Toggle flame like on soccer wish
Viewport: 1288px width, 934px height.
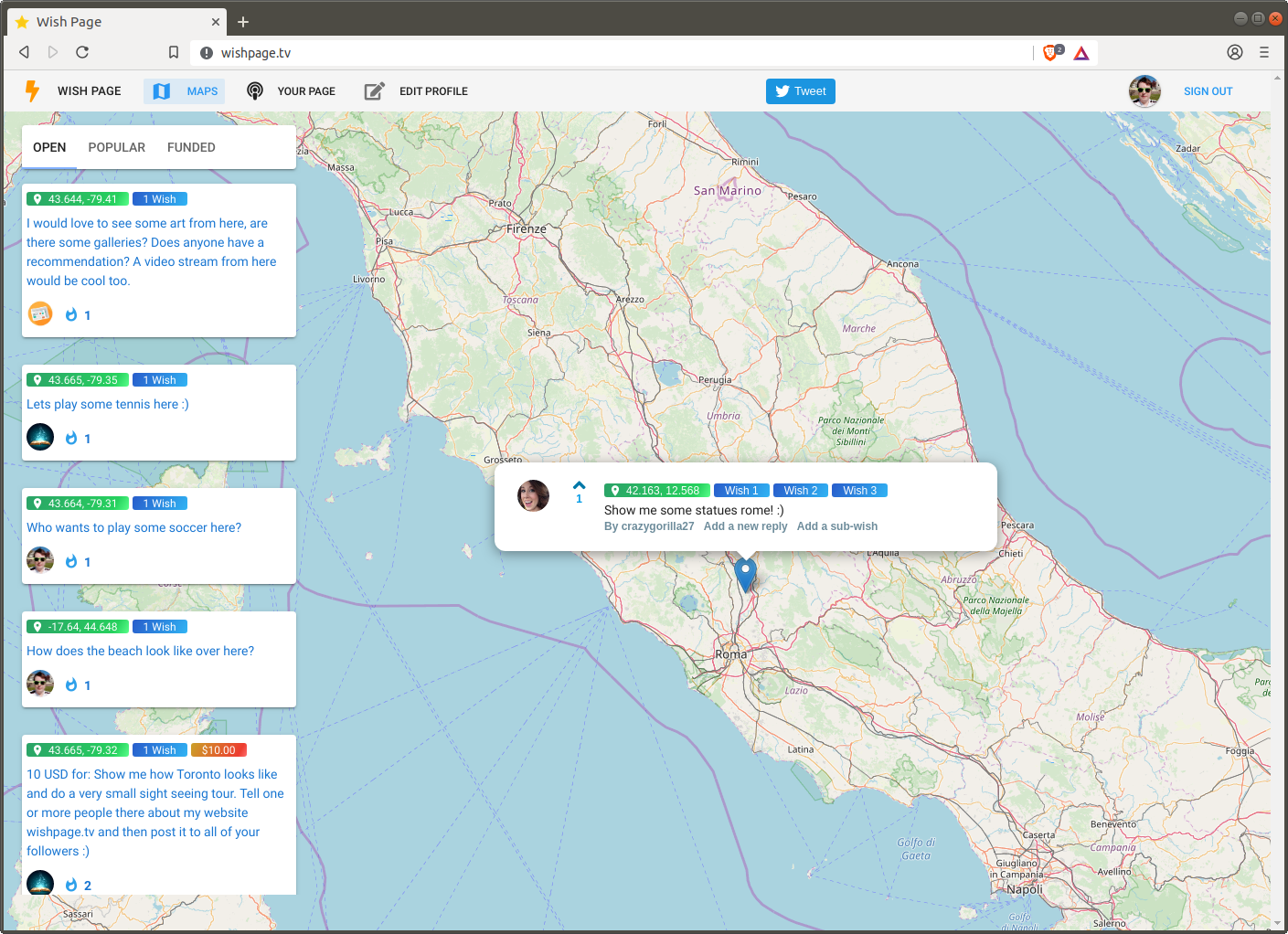coord(71,562)
